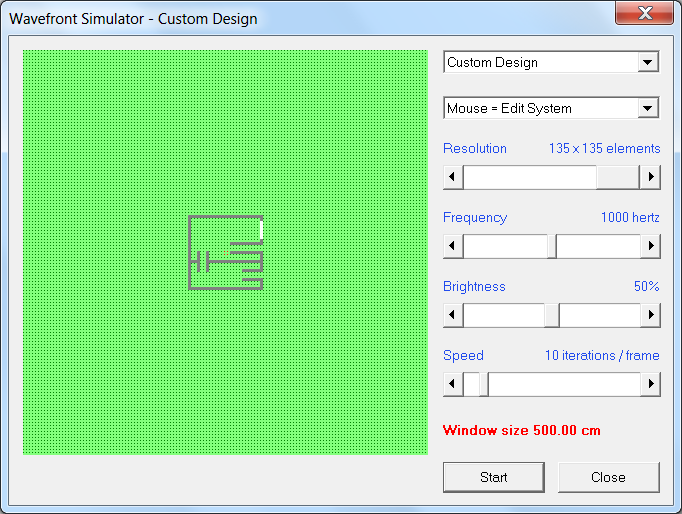This screenshot has width=682, height=514.
Task: Increase Frequency with the right arrow
Action: [x=650, y=246]
